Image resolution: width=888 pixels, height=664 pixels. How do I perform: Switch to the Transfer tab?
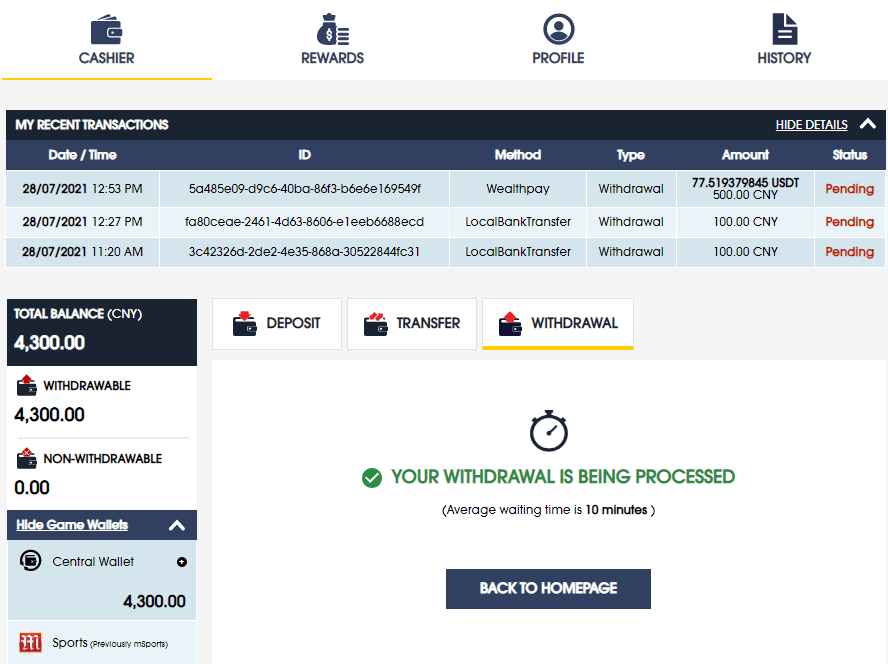(x=412, y=324)
